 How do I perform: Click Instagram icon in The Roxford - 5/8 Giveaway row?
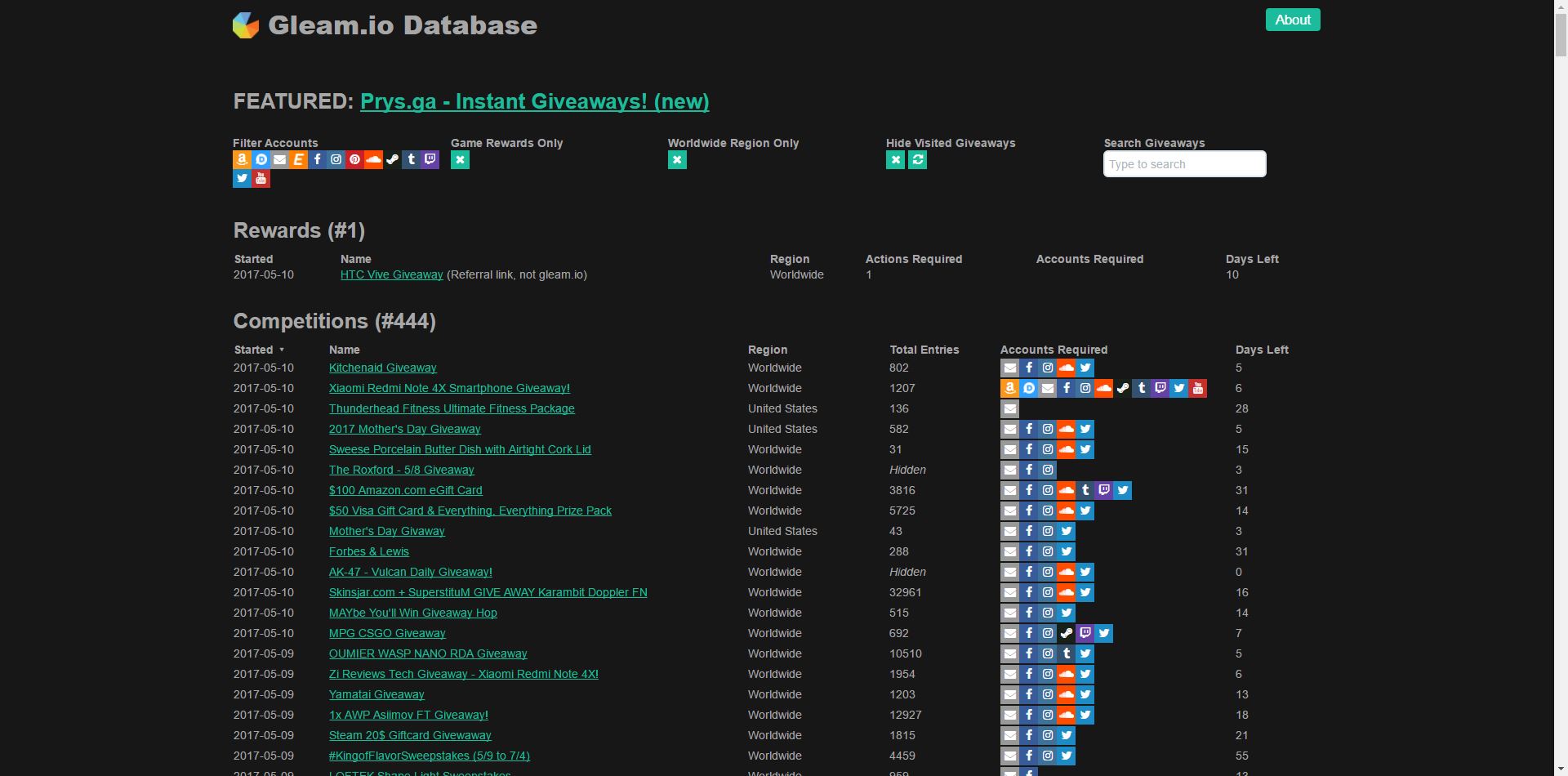tap(1047, 470)
